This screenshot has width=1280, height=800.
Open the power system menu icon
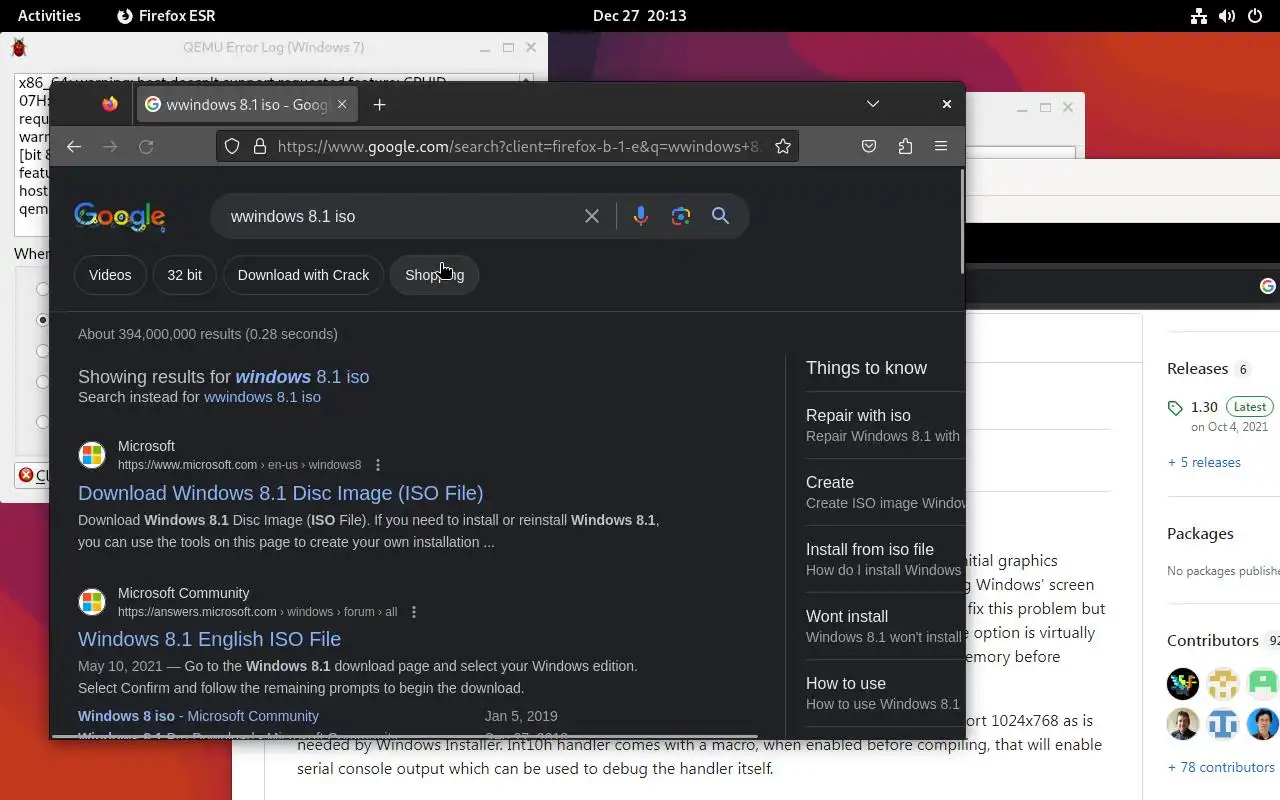point(1255,15)
